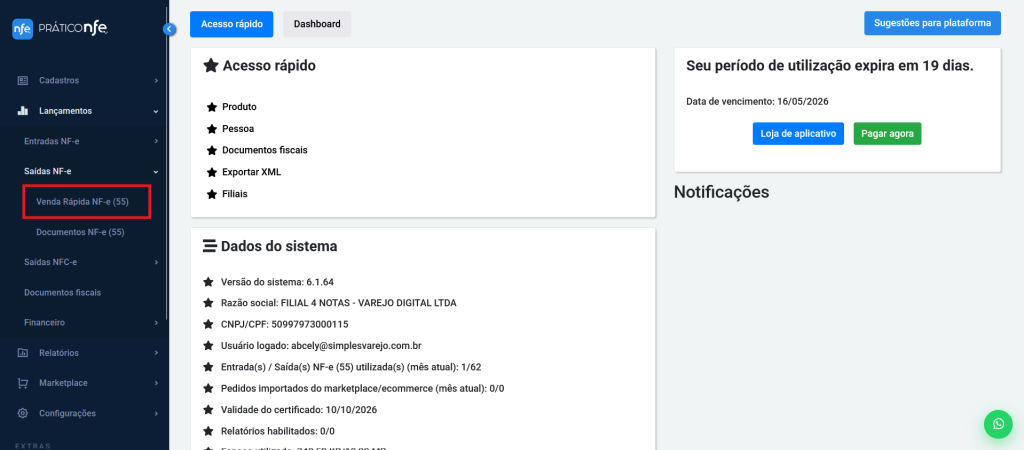Open the Exportar XML quick link
Screen dimensions: 1024x450
pos(251,172)
